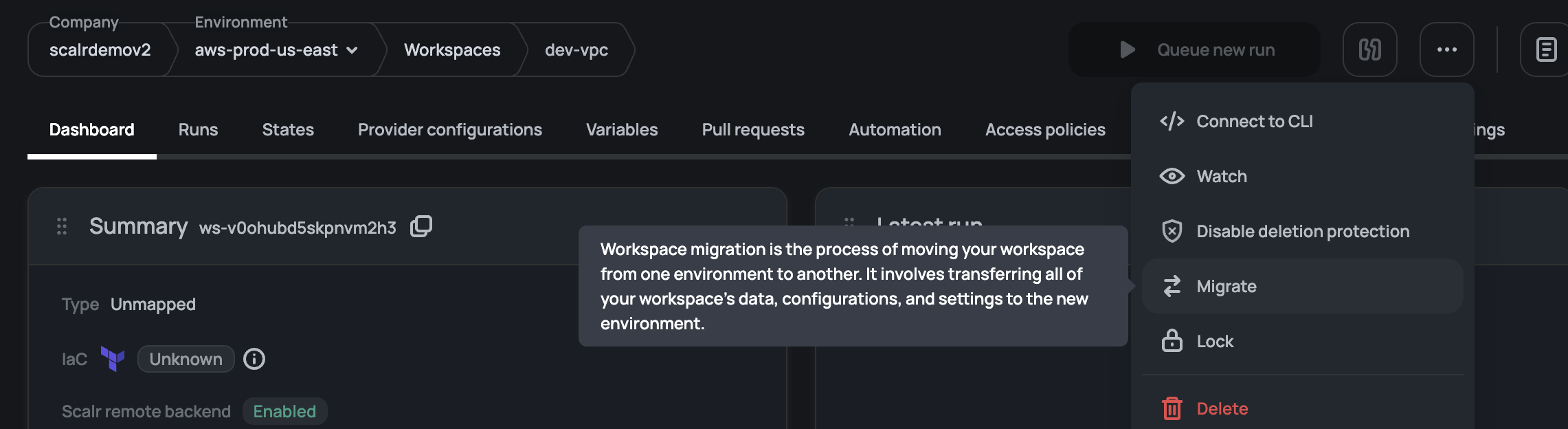Image resolution: width=1568 pixels, height=429 pixels.
Task: Open the Runs tab
Action: (198, 130)
